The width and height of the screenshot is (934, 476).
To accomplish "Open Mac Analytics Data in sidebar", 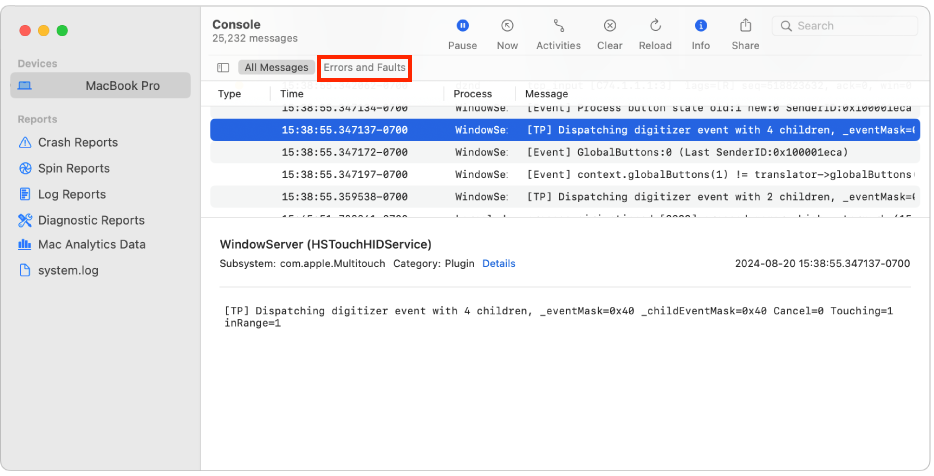I will point(92,244).
